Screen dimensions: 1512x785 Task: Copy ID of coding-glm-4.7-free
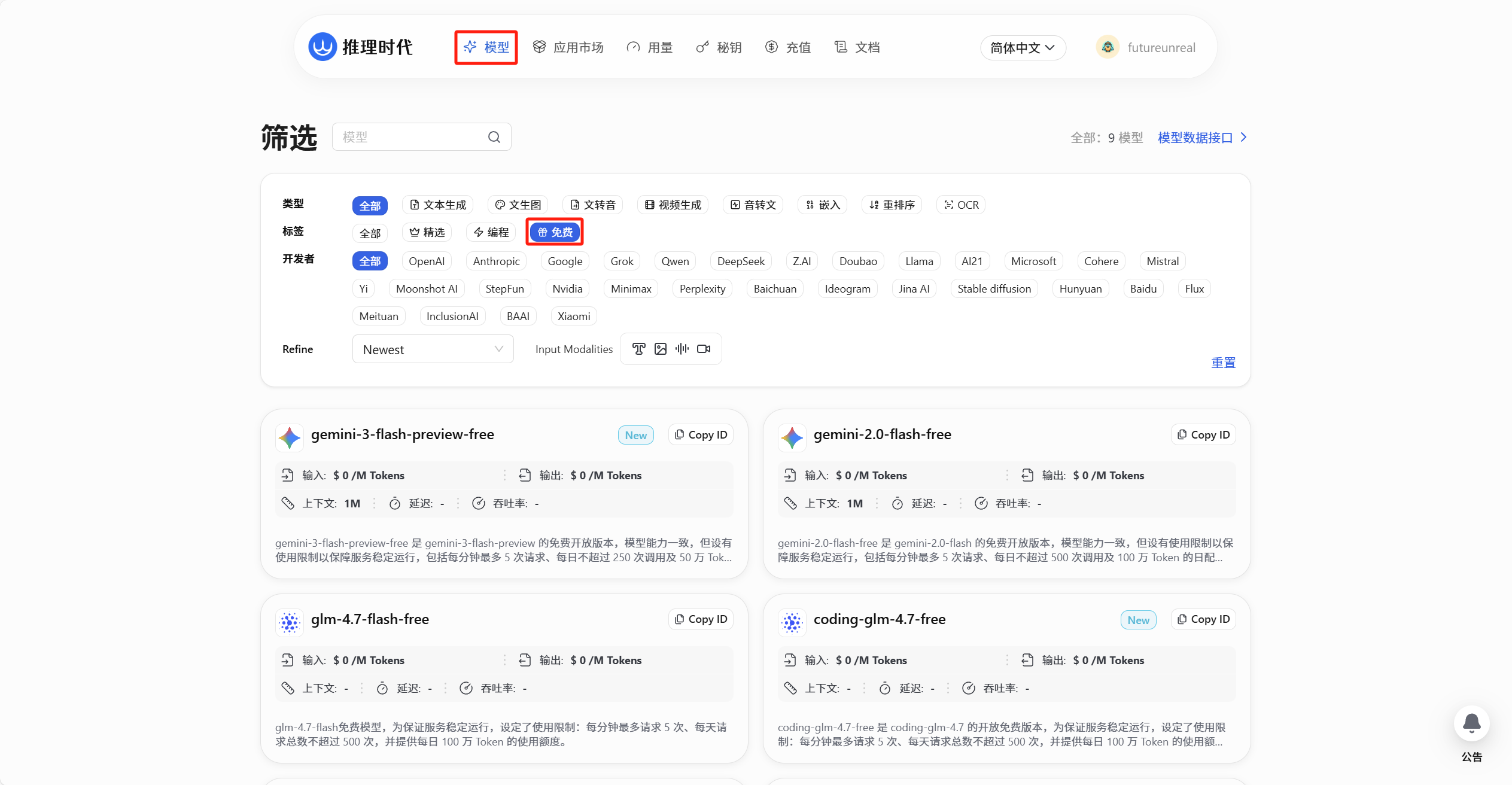coord(1203,619)
